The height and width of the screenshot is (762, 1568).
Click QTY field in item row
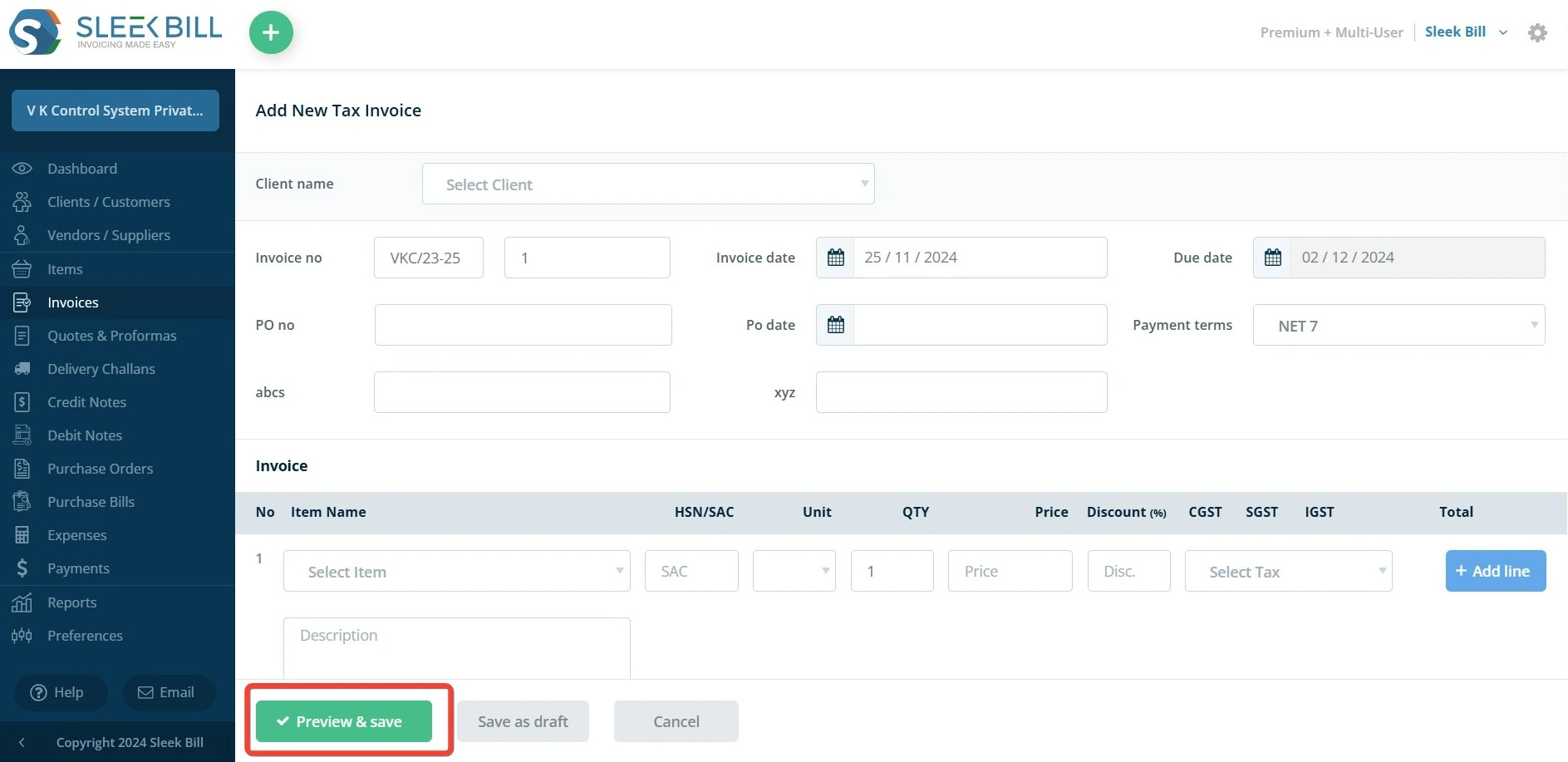pos(892,571)
